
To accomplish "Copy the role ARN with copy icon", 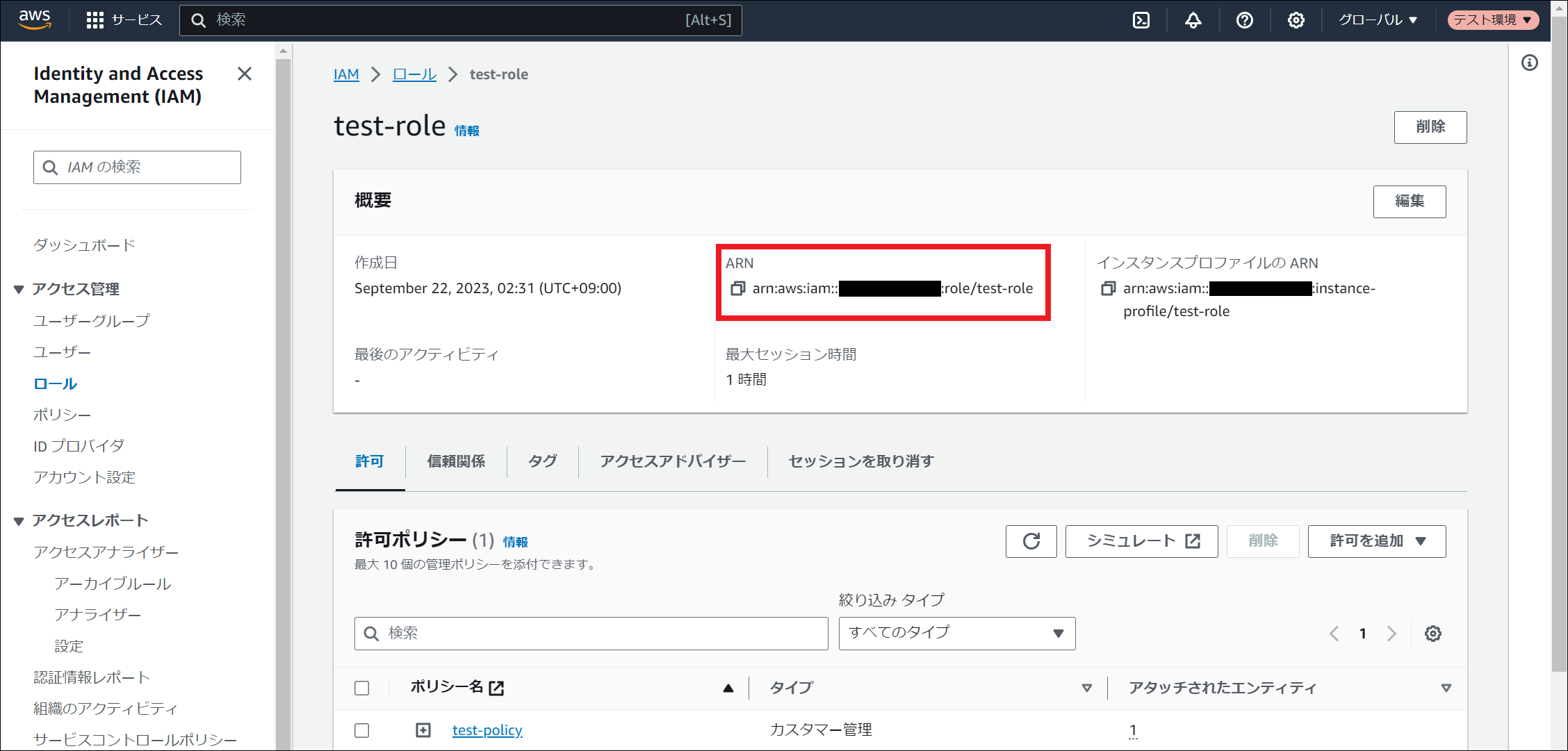I will click(737, 288).
